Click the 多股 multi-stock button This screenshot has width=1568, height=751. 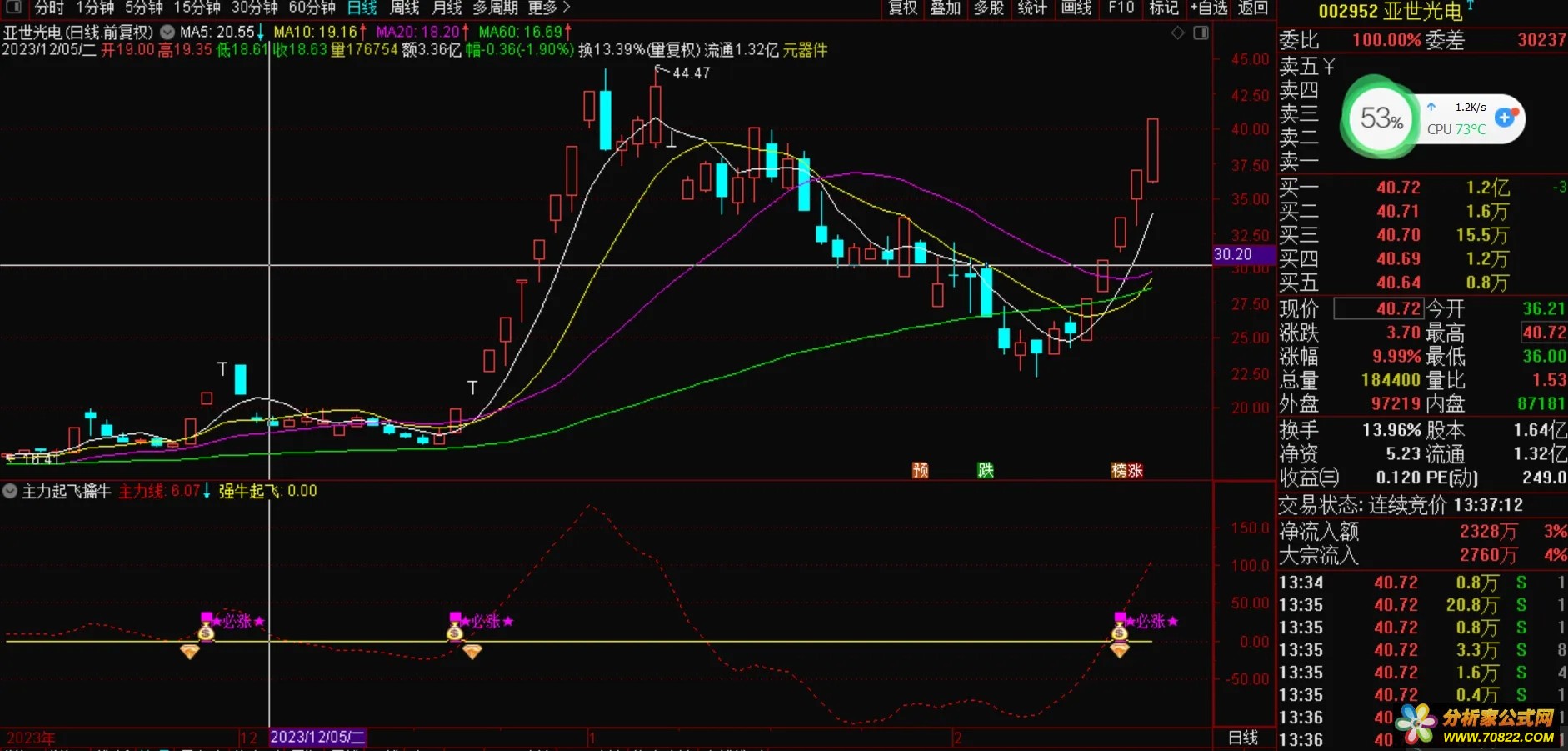point(989,8)
